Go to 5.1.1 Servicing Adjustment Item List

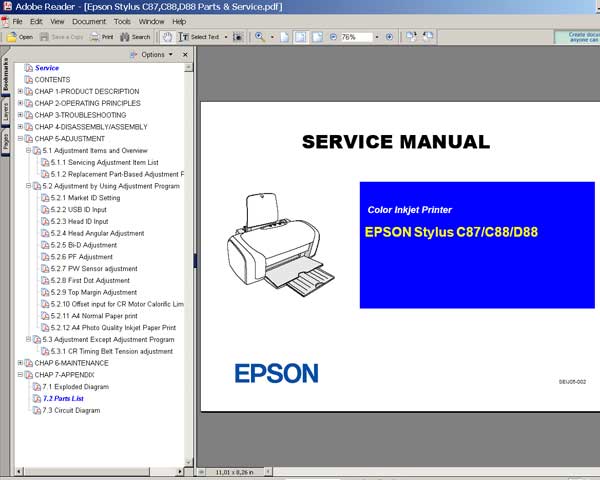[x=104, y=162]
